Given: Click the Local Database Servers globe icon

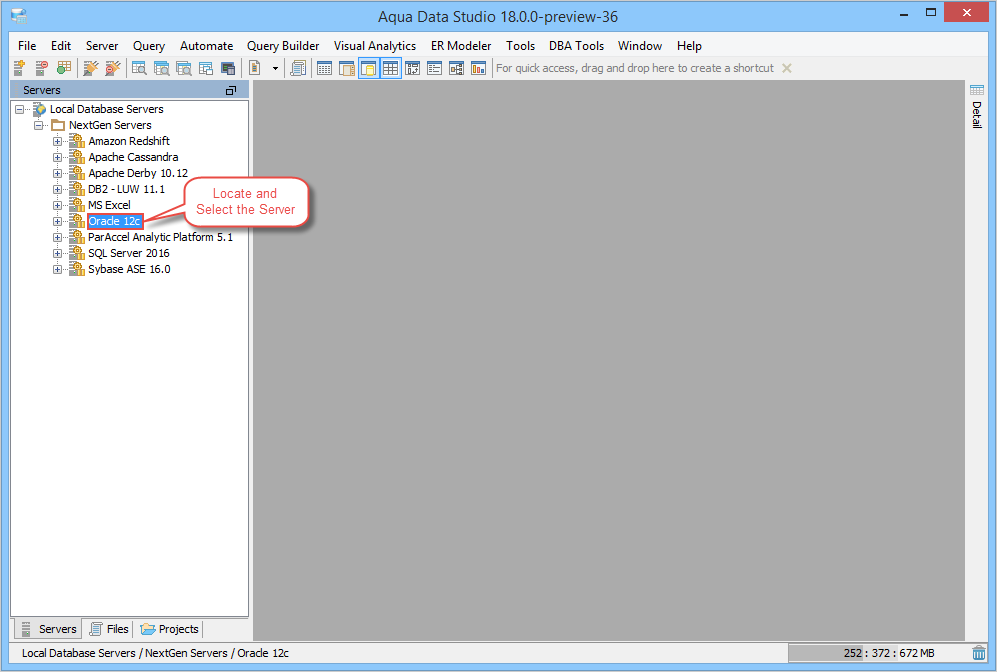Looking at the screenshot, I should coord(39,109).
